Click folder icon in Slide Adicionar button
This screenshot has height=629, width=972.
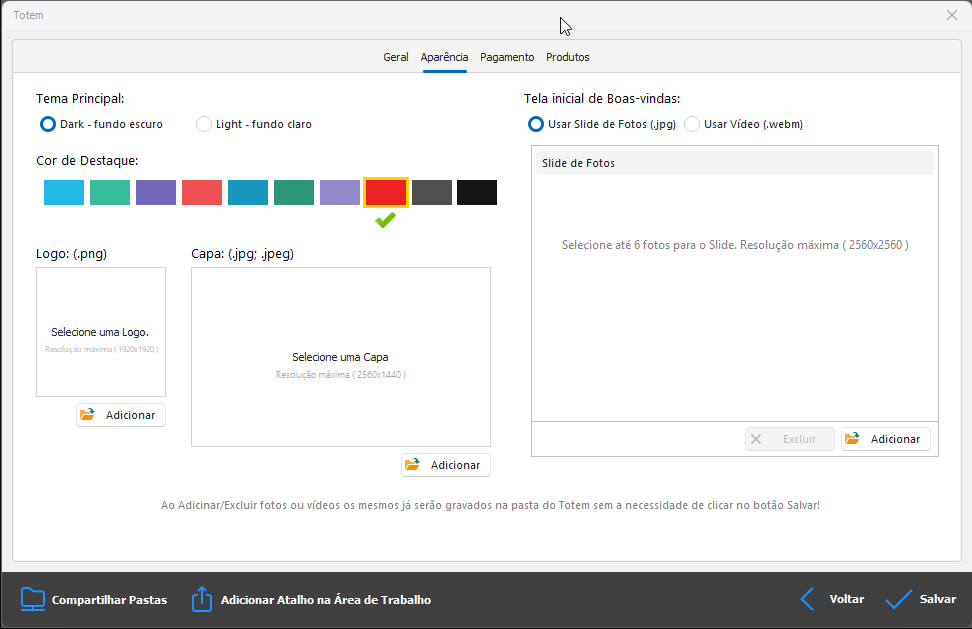pos(853,439)
